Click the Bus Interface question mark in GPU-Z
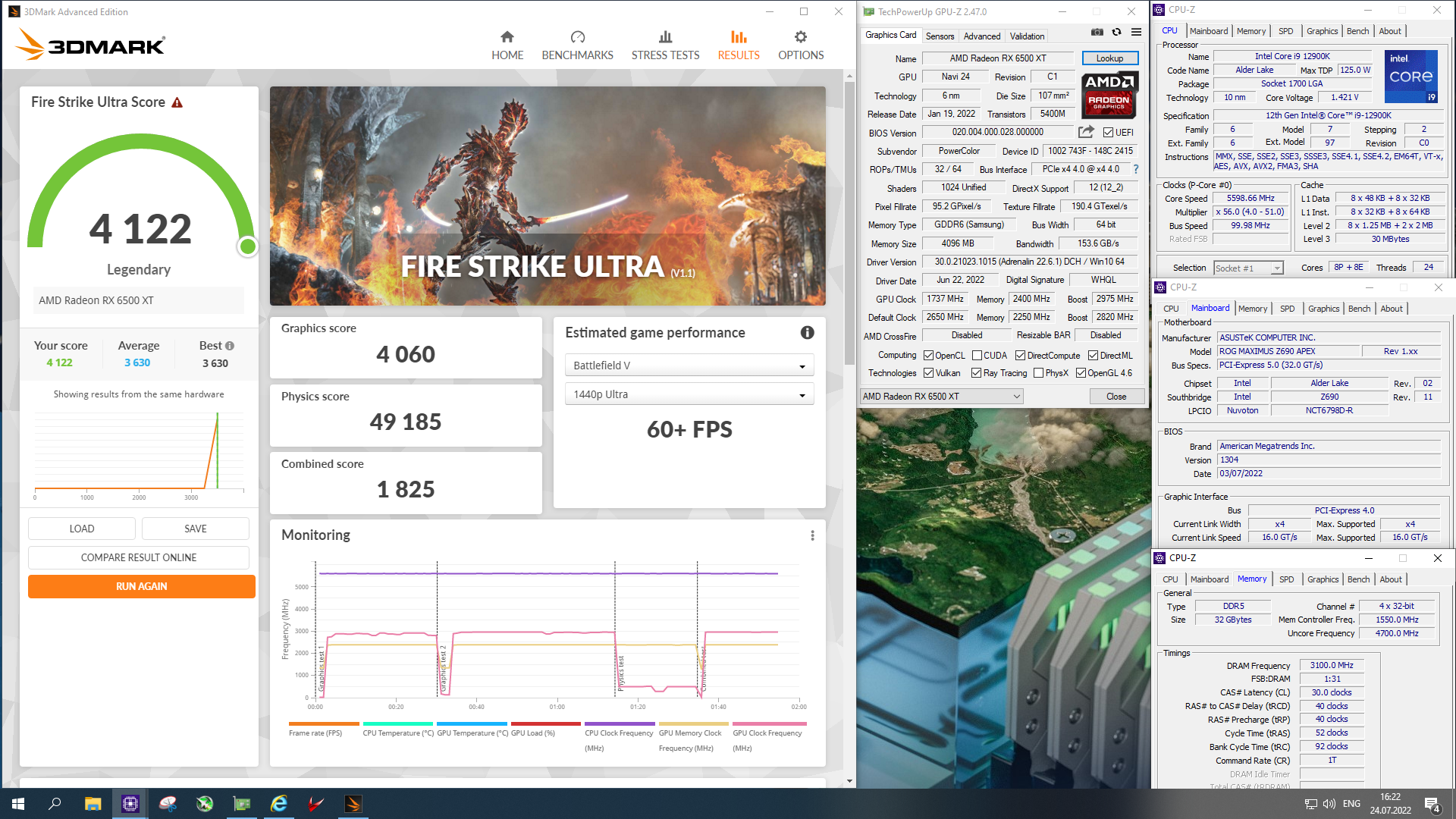Screen dimensions: 1456x819 [1136, 169]
